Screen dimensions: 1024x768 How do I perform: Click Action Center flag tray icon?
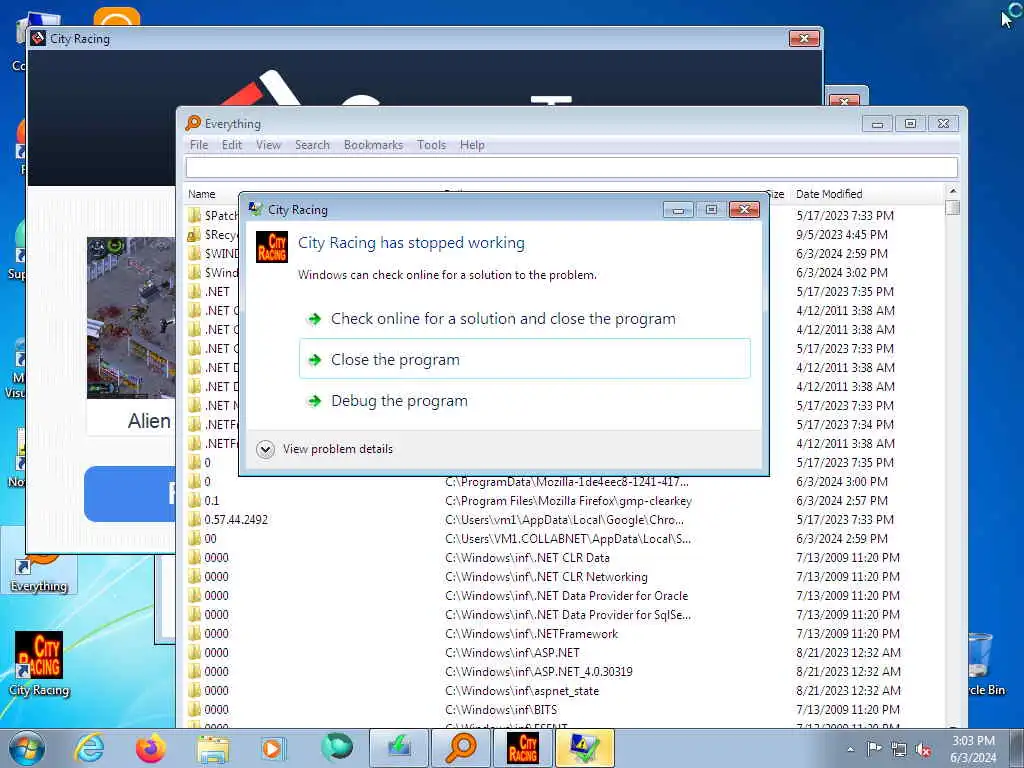pos(874,749)
